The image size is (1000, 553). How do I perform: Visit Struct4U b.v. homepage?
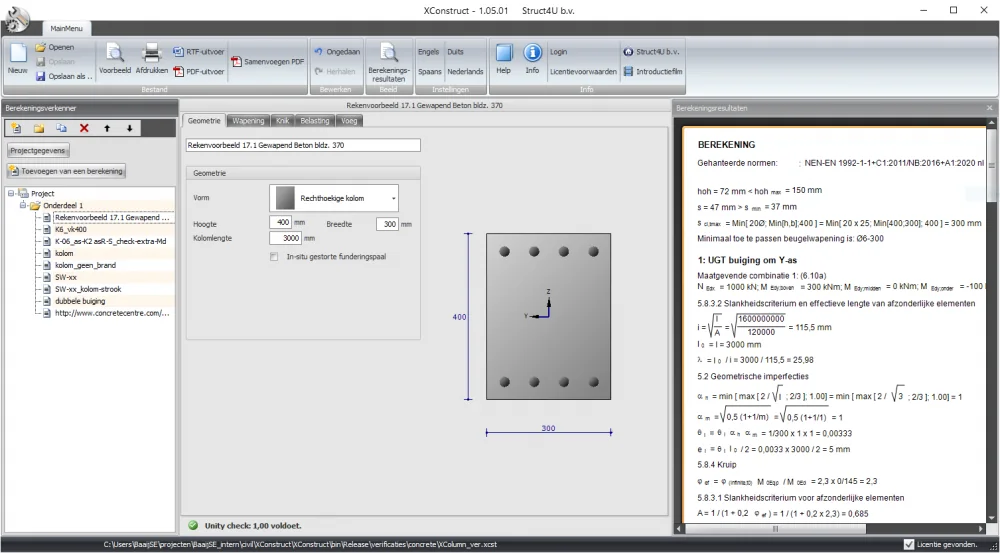point(651,52)
